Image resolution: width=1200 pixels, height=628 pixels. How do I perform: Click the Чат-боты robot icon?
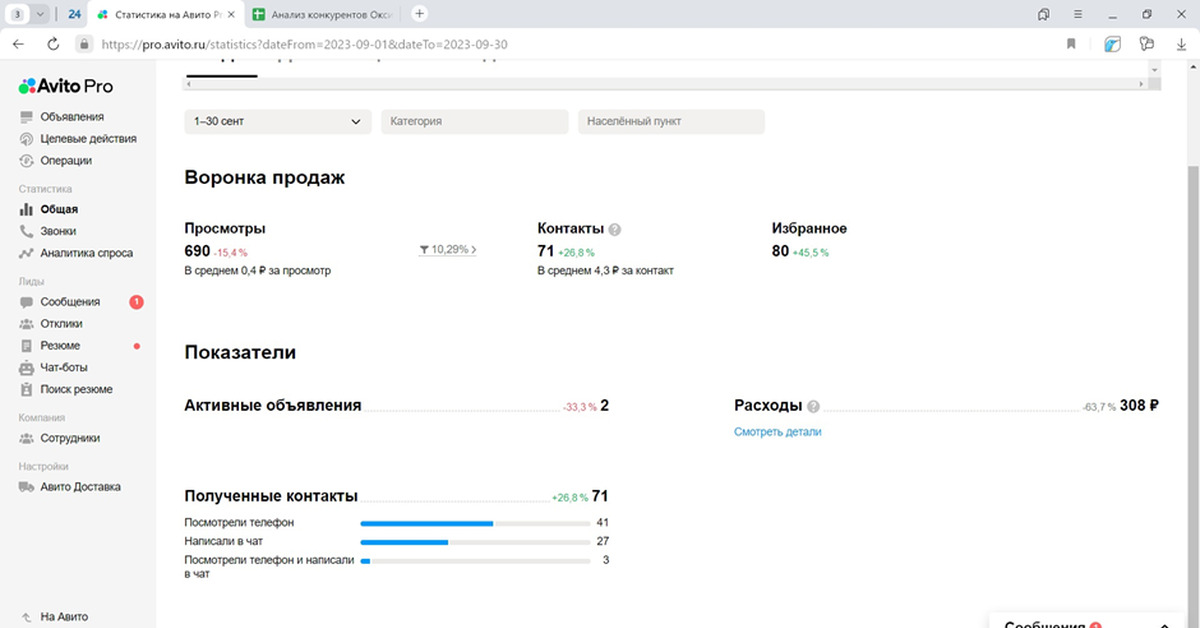pos(26,368)
